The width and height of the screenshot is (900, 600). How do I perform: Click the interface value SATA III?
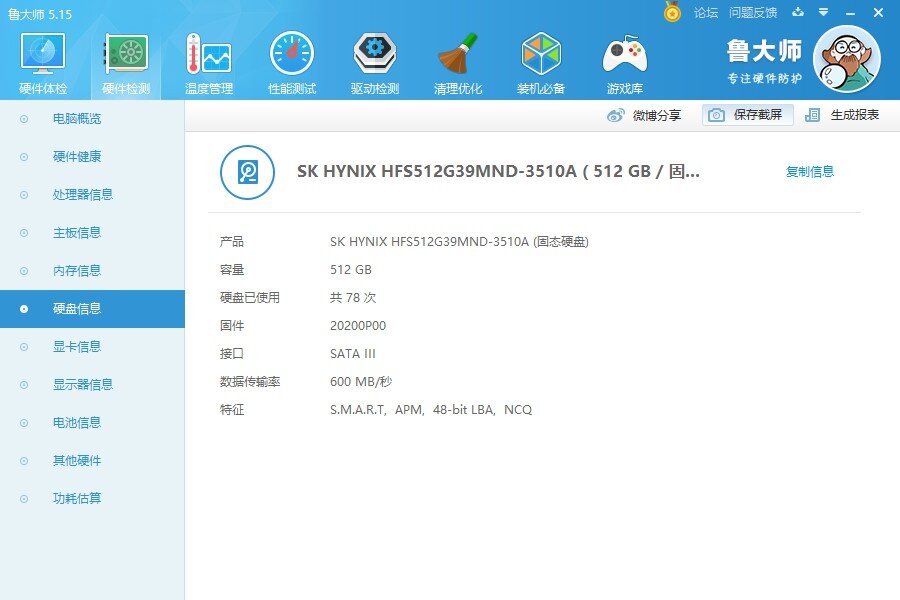pyautogui.click(x=352, y=354)
